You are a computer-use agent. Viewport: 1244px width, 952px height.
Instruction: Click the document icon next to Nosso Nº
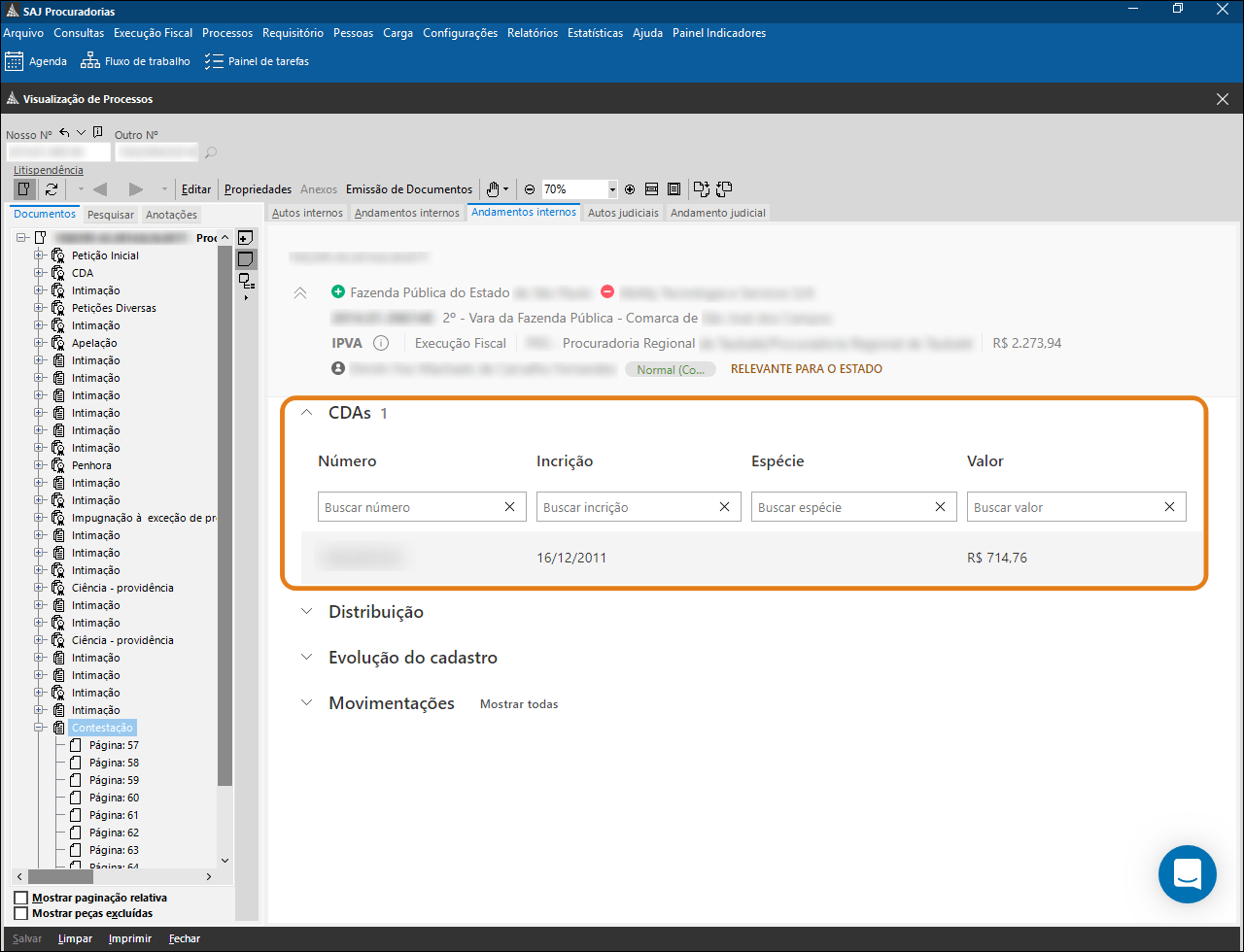click(98, 133)
